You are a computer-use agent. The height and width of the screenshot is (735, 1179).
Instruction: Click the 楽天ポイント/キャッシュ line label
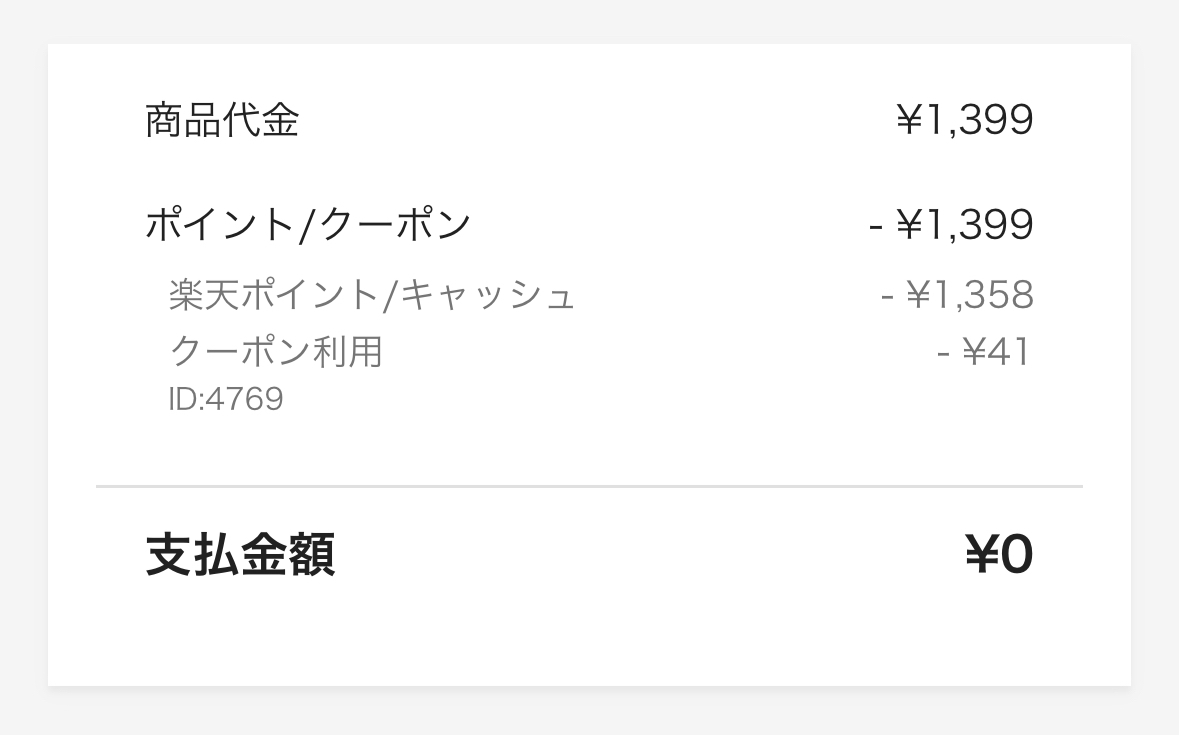372,294
